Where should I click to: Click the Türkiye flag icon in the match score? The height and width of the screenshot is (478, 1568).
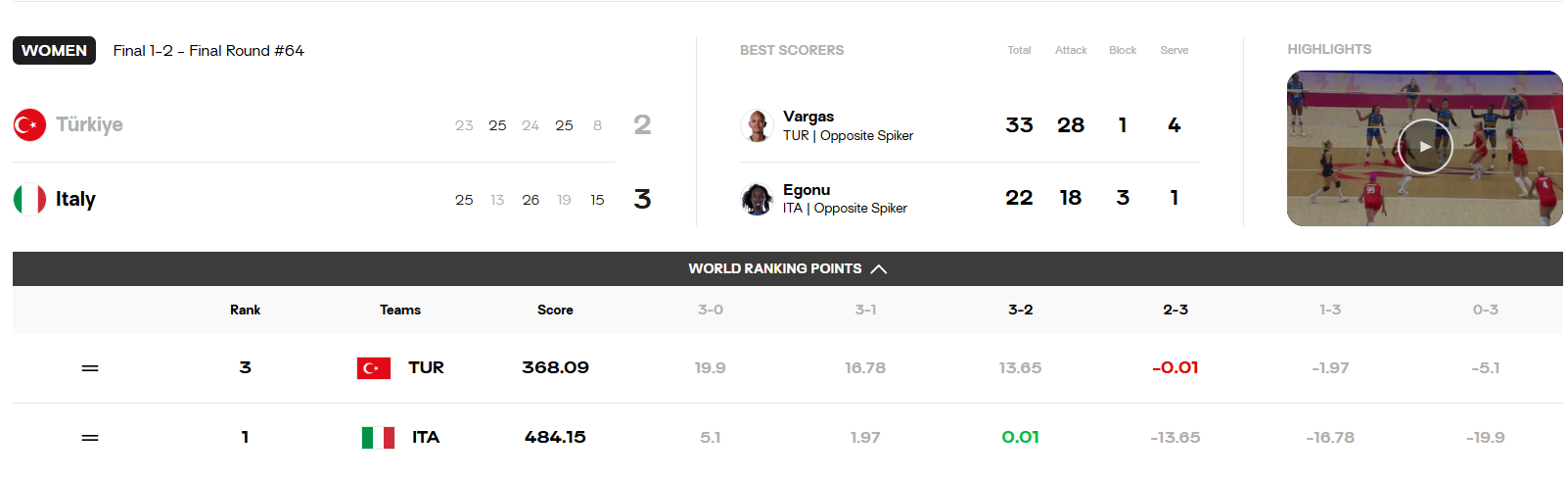pos(29,124)
